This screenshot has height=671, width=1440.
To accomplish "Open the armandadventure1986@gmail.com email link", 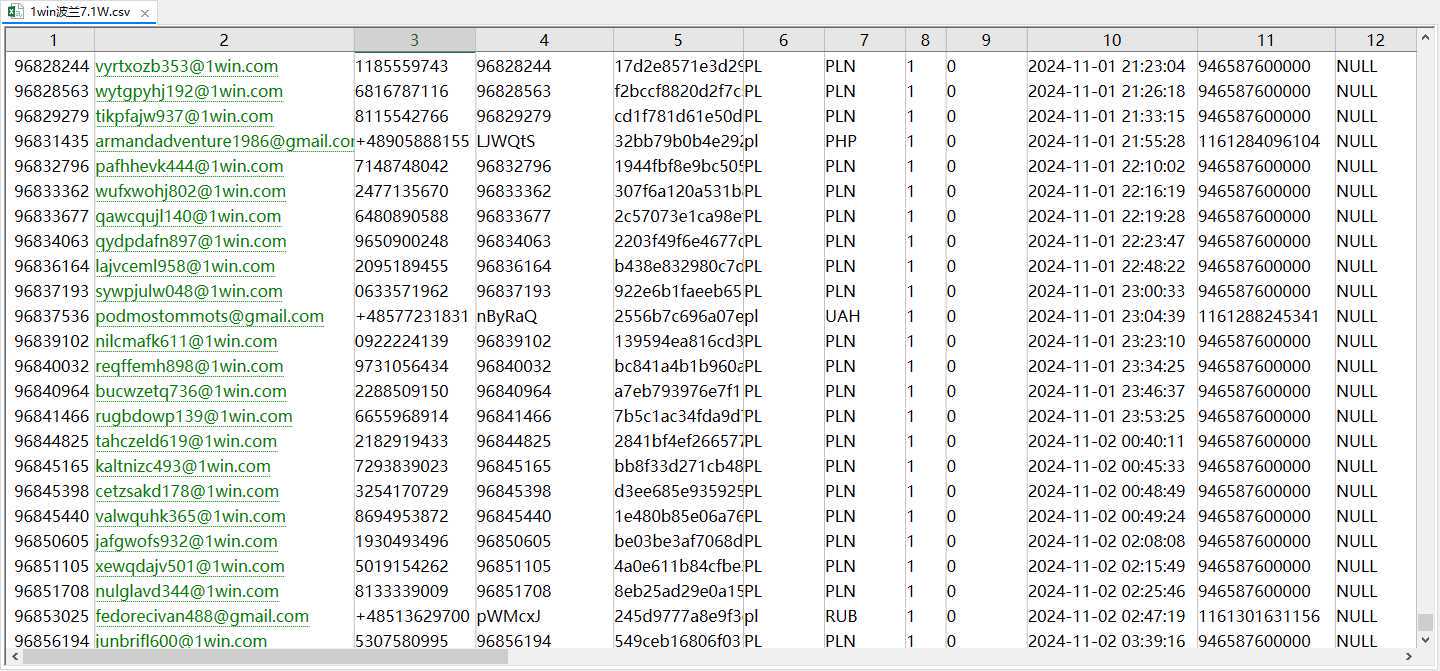I will 225,141.
